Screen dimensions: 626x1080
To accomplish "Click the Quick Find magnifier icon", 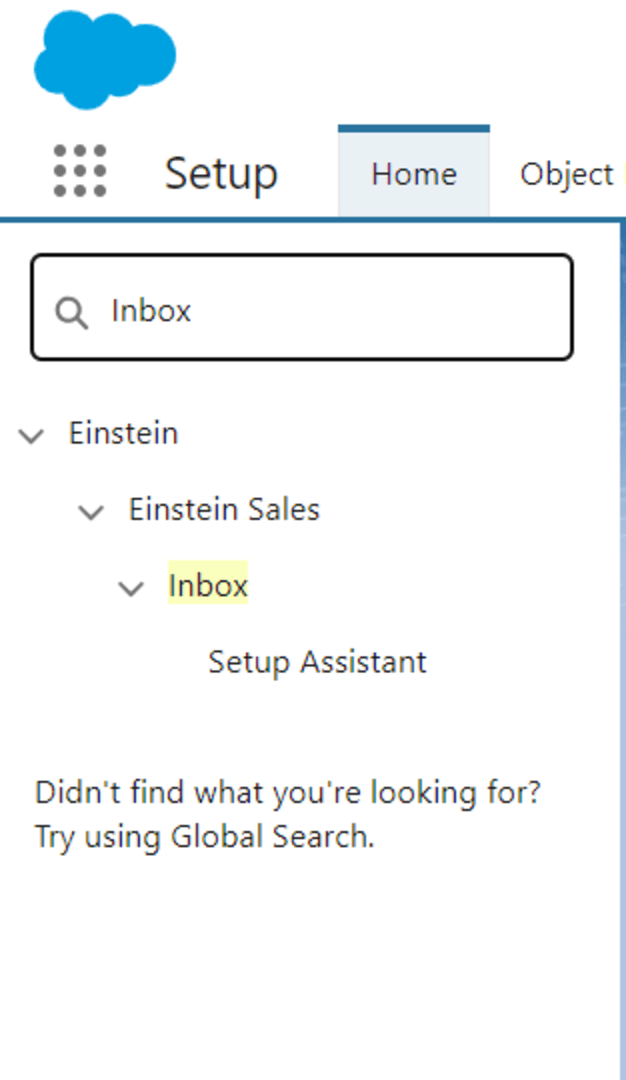I will pyautogui.click(x=71, y=313).
